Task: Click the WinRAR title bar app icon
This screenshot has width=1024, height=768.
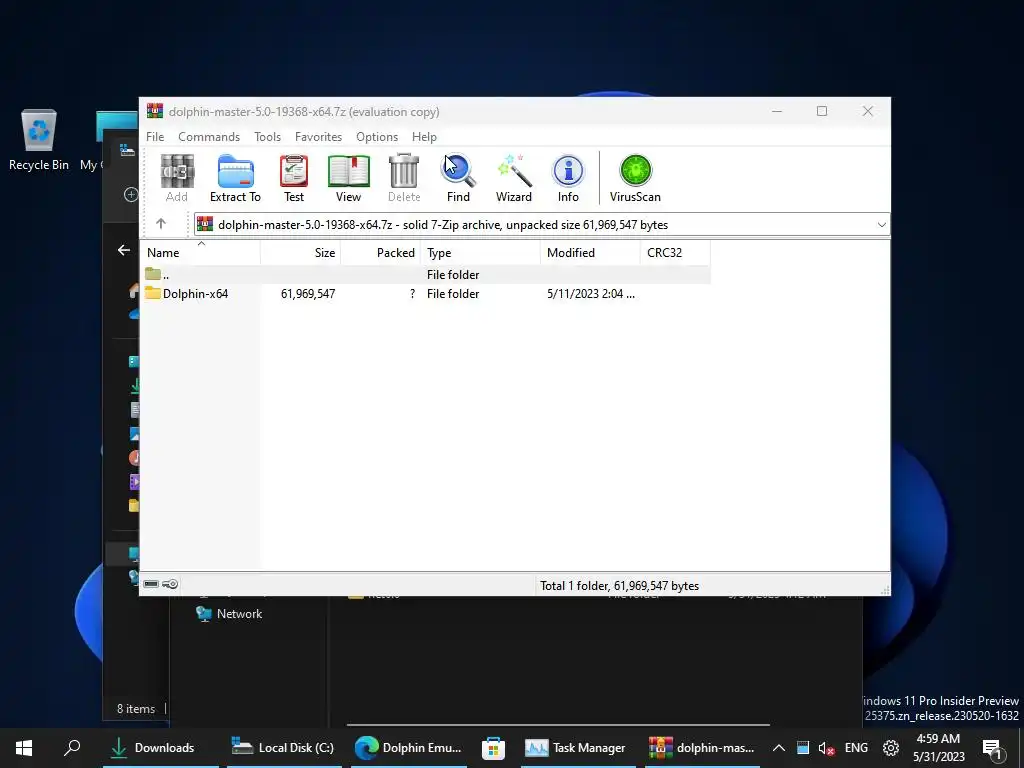Action: (x=155, y=111)
